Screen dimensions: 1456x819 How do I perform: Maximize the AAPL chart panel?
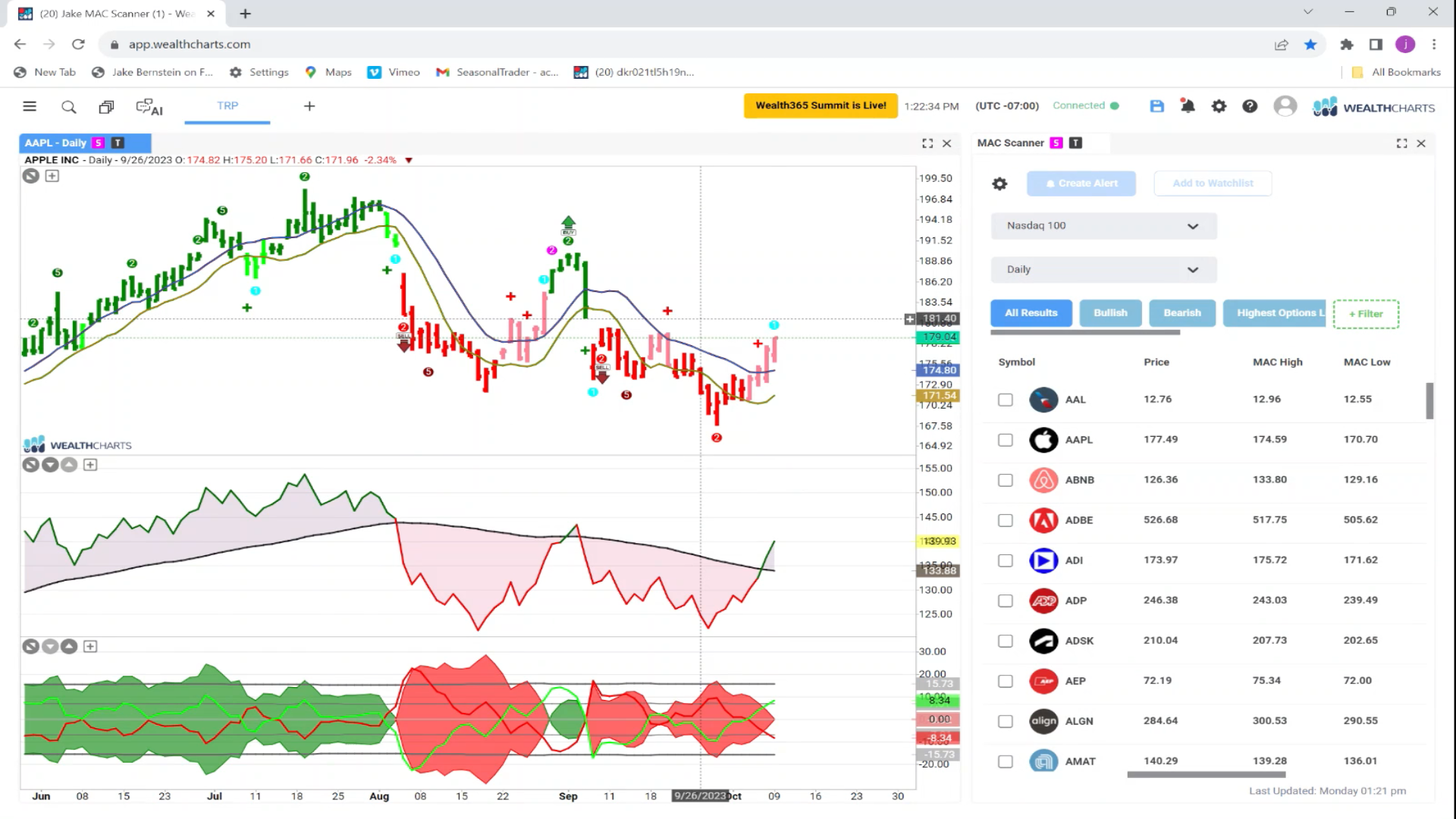coord(927,143)
